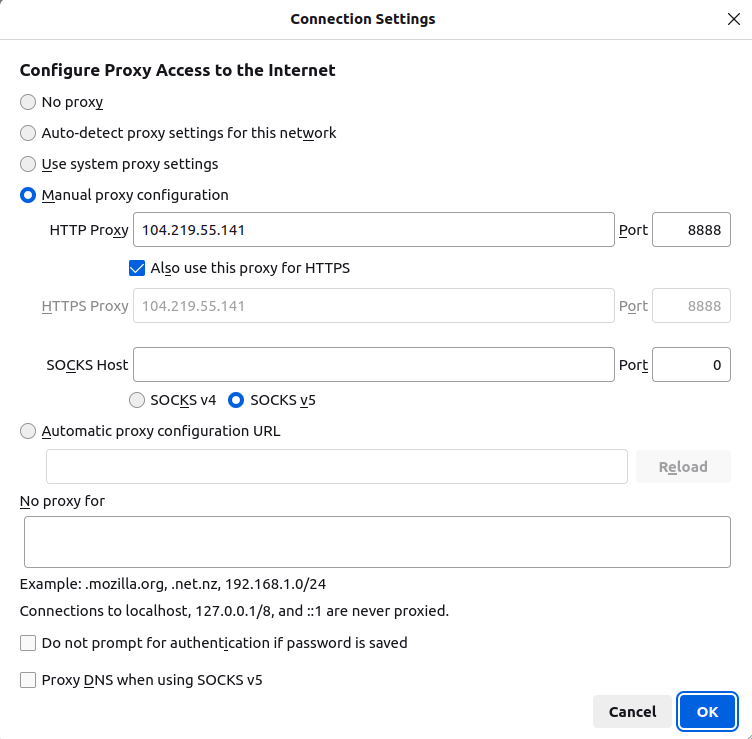Select the No proxy option

coord(28,102)
